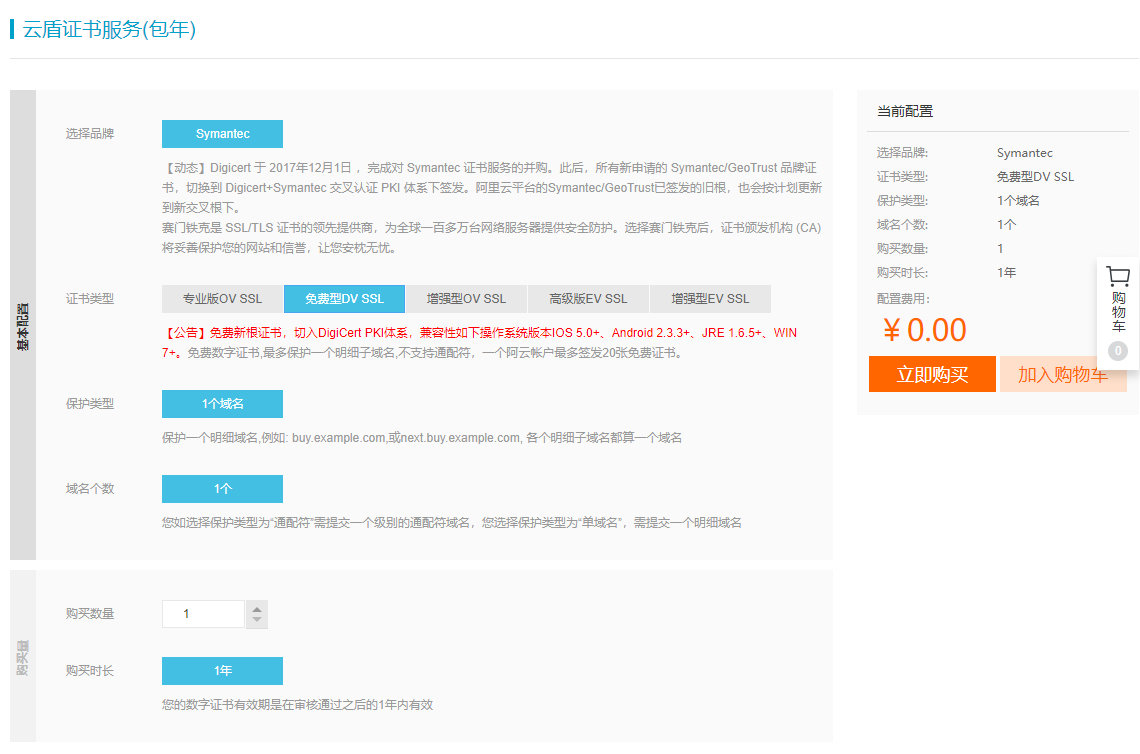This screenshot has width=1140, height=754.
Task: Open the shopping cart icon
Action: click(1117, 276)
